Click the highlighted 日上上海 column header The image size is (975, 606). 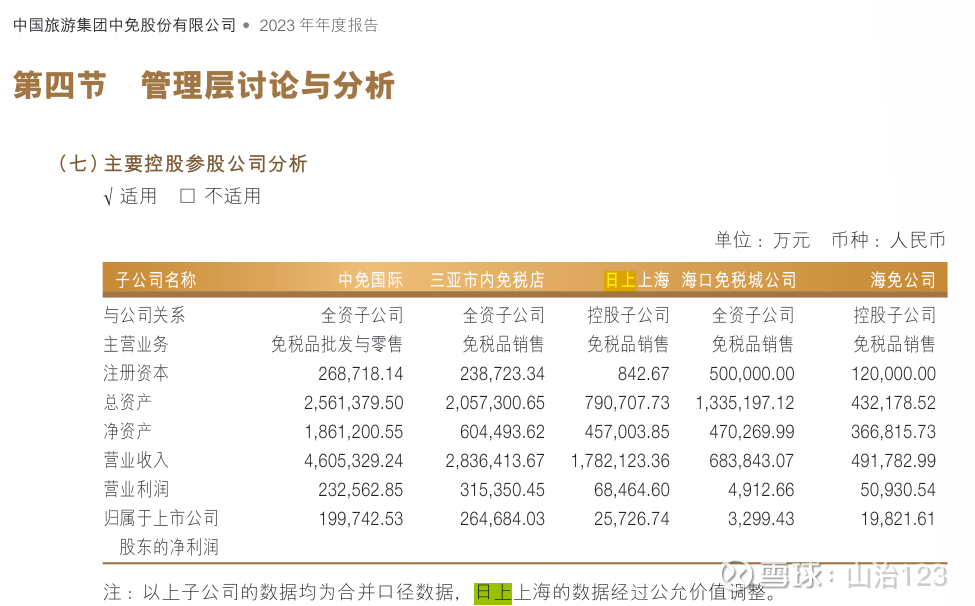click(x=637, y=280)
